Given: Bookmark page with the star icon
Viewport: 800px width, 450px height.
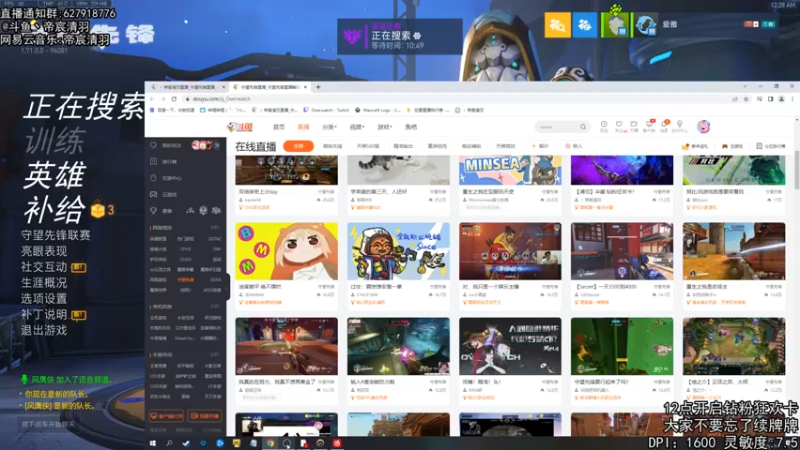Looking at the screenshot, I should pos(746,99).
